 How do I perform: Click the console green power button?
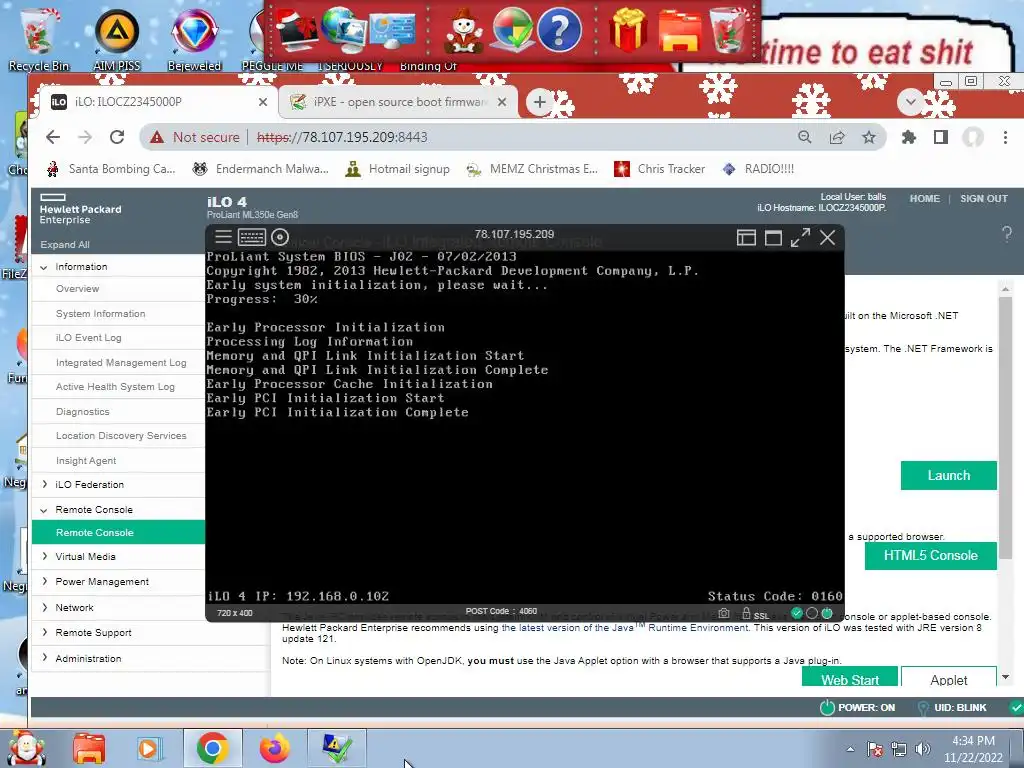[827, 613]
